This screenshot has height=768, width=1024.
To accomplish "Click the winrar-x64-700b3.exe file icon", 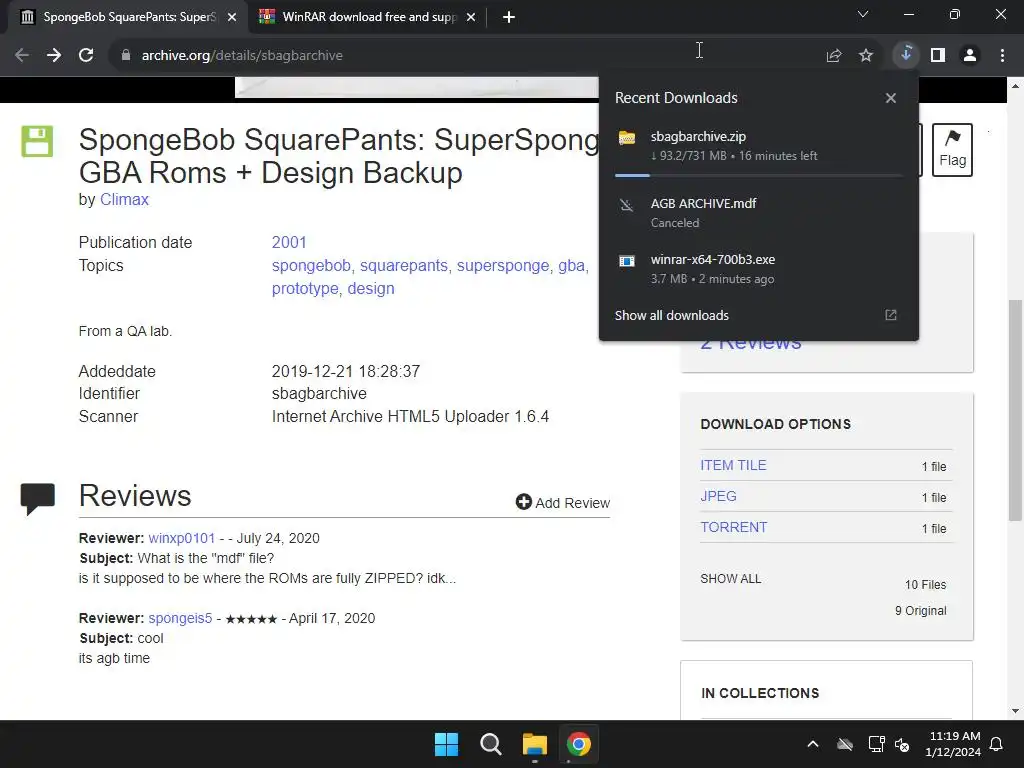I will (x=627, y=261).
